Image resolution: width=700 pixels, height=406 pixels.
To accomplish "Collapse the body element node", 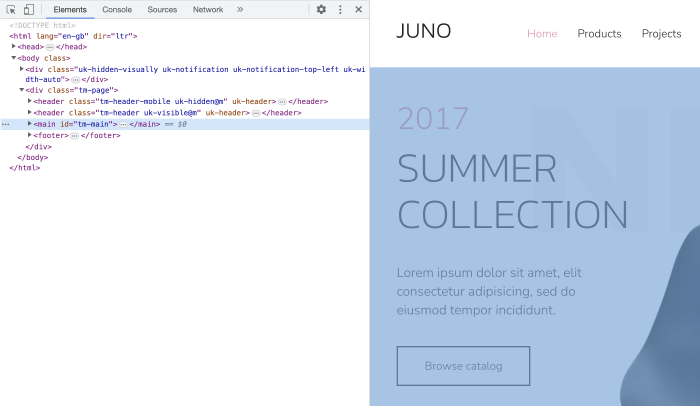I will coord(14,58).
